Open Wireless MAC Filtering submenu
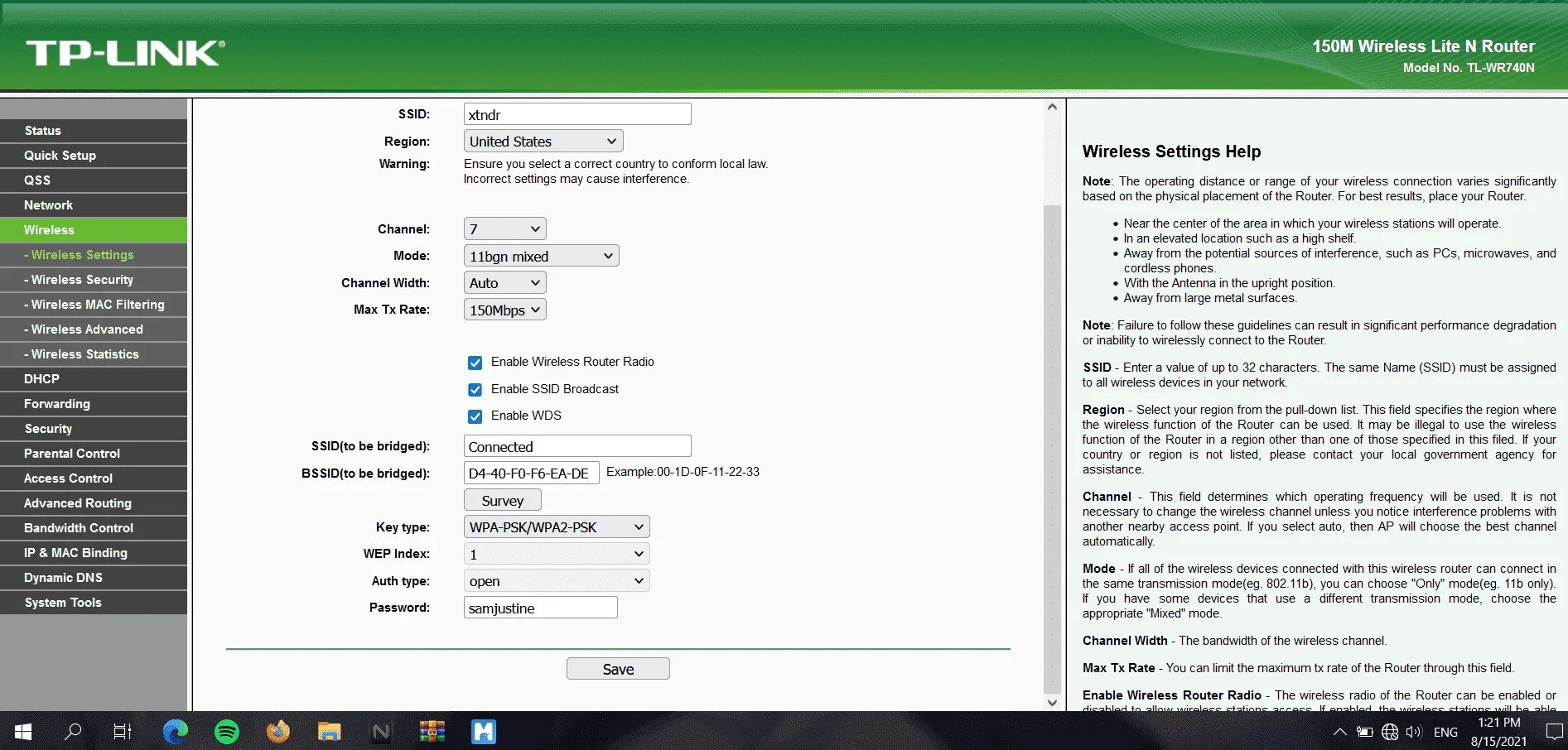1568x750 pixels. [x=94, y=305]
